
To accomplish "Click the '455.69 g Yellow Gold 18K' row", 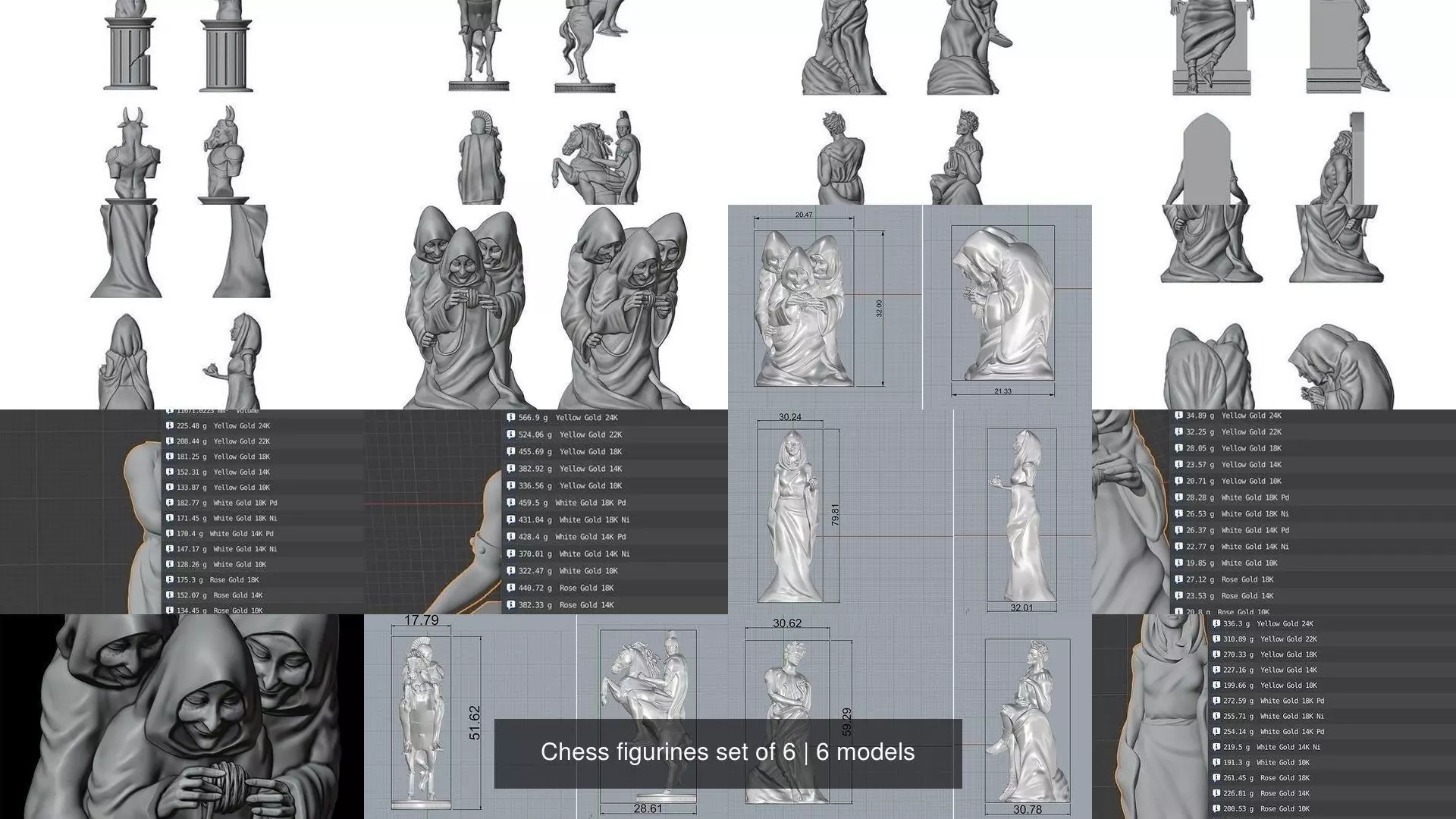I will pyautogui.click(x=616, y=452).
